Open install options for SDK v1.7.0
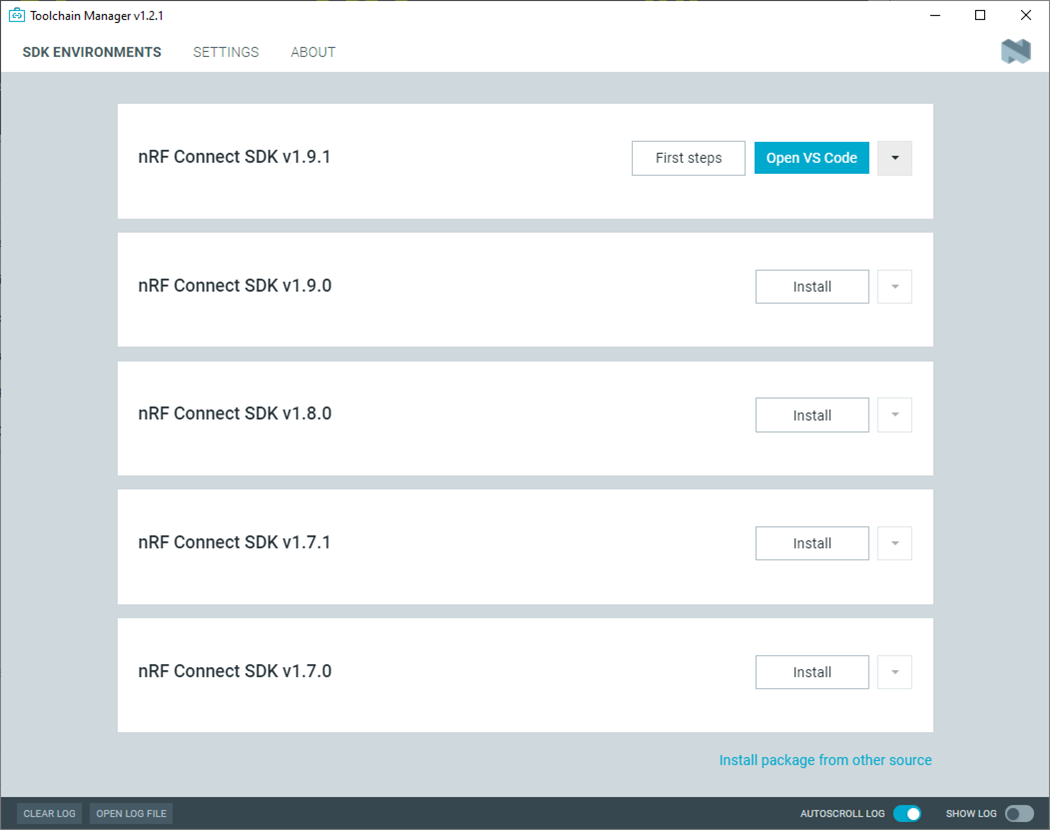 (x=894, y=672)
